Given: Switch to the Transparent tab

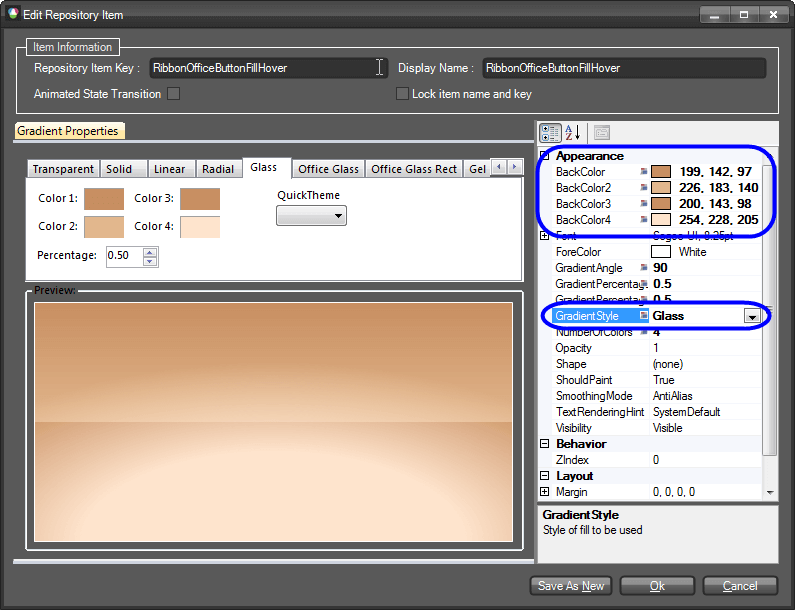Looking at the screenshot, I should (63, 169).
